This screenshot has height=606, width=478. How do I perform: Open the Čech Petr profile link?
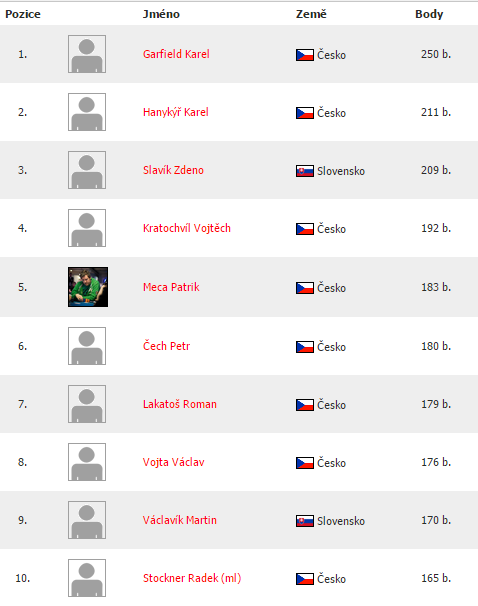(x=167, y=346)
